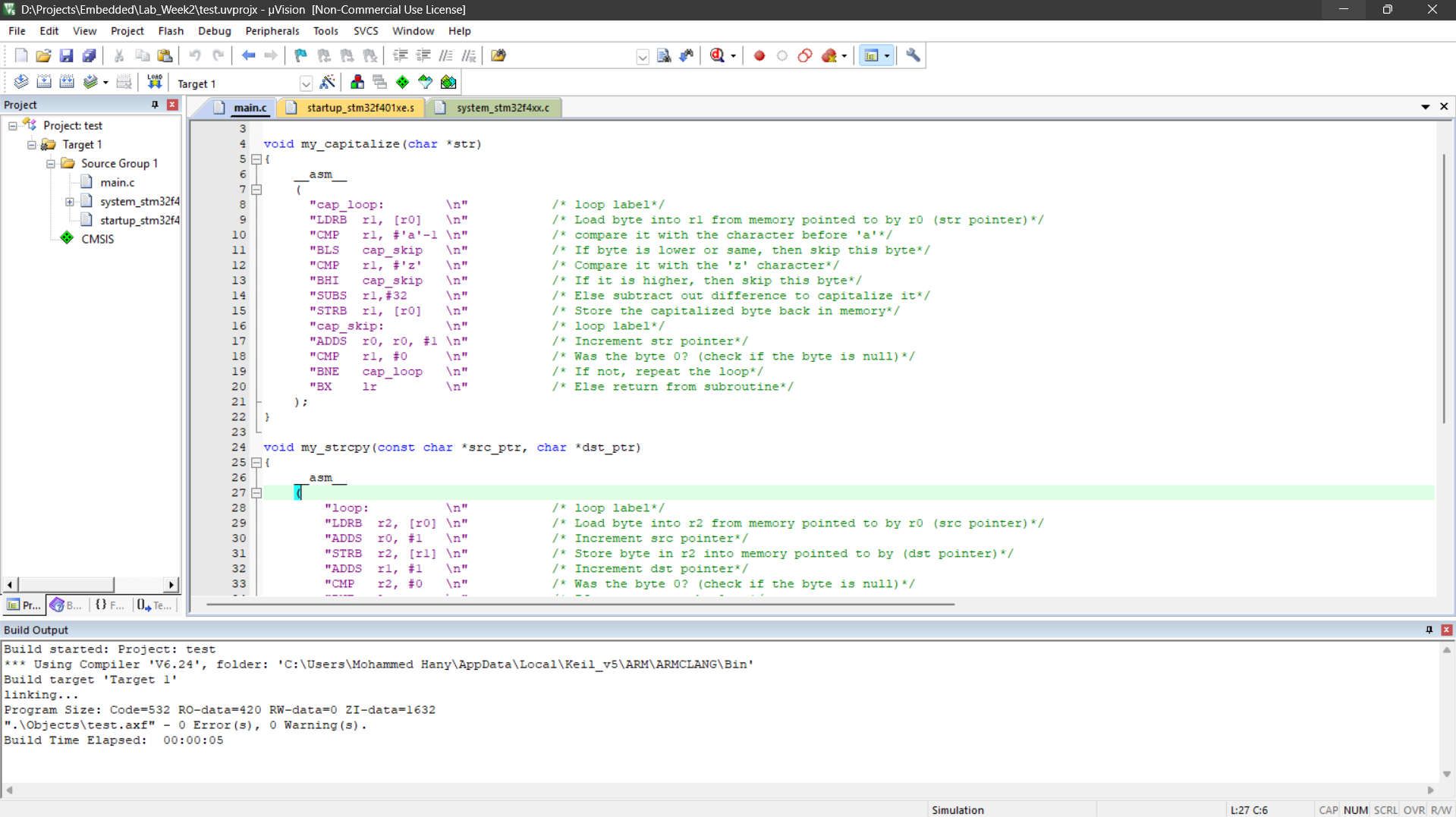
Task: Toggle bookmark with the blue flag icon
Action: tap(301, 55)
